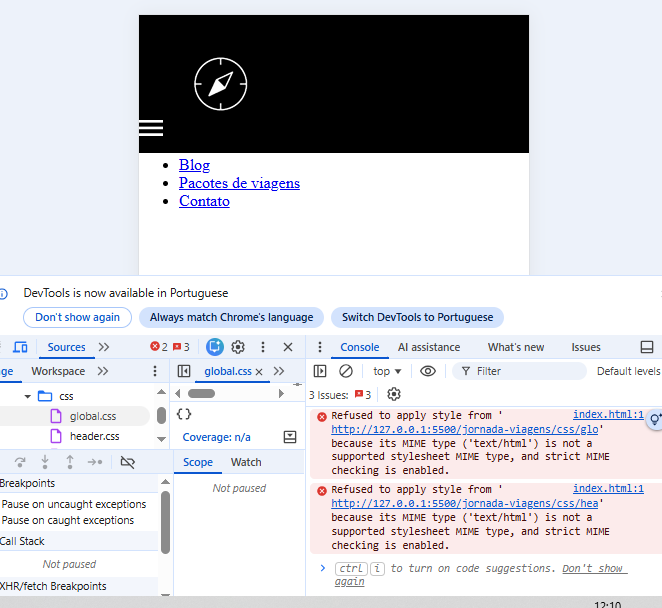This screenshot has height=608, width=662.
Task: Switch to the global.css editor tab
Action: (x=228, y=371)
